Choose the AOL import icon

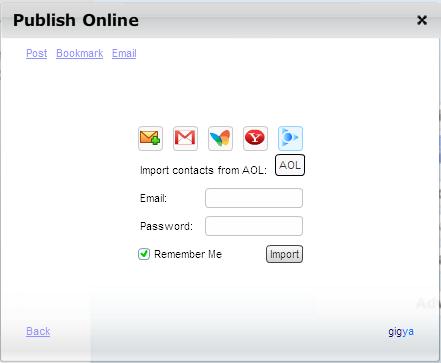pyautogui.click(x=290, y=138)
